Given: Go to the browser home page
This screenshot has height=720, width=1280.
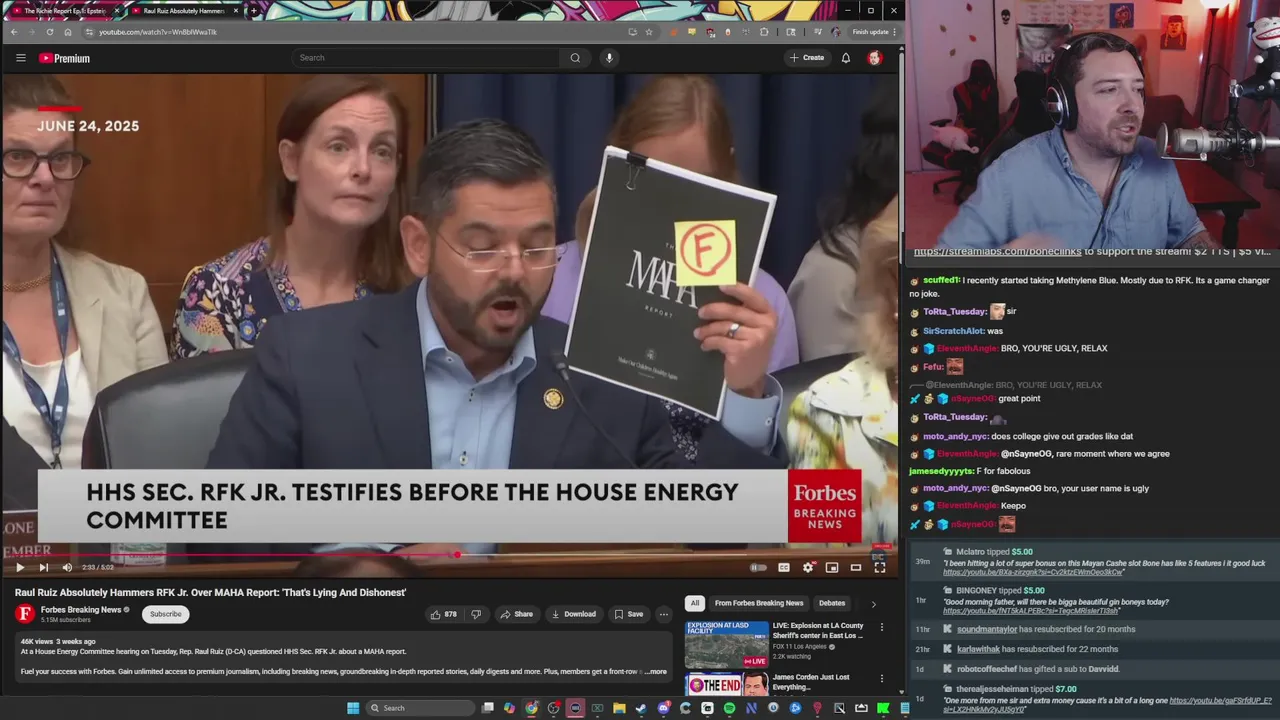Looking at the screenshot, I should click(x=68, y=32).
